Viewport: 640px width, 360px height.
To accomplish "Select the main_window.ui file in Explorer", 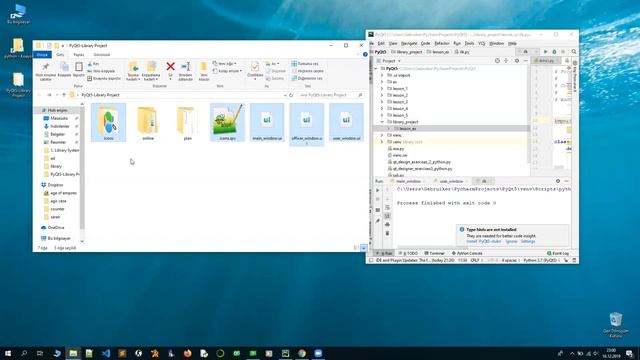I will click(x=267, y=122).
